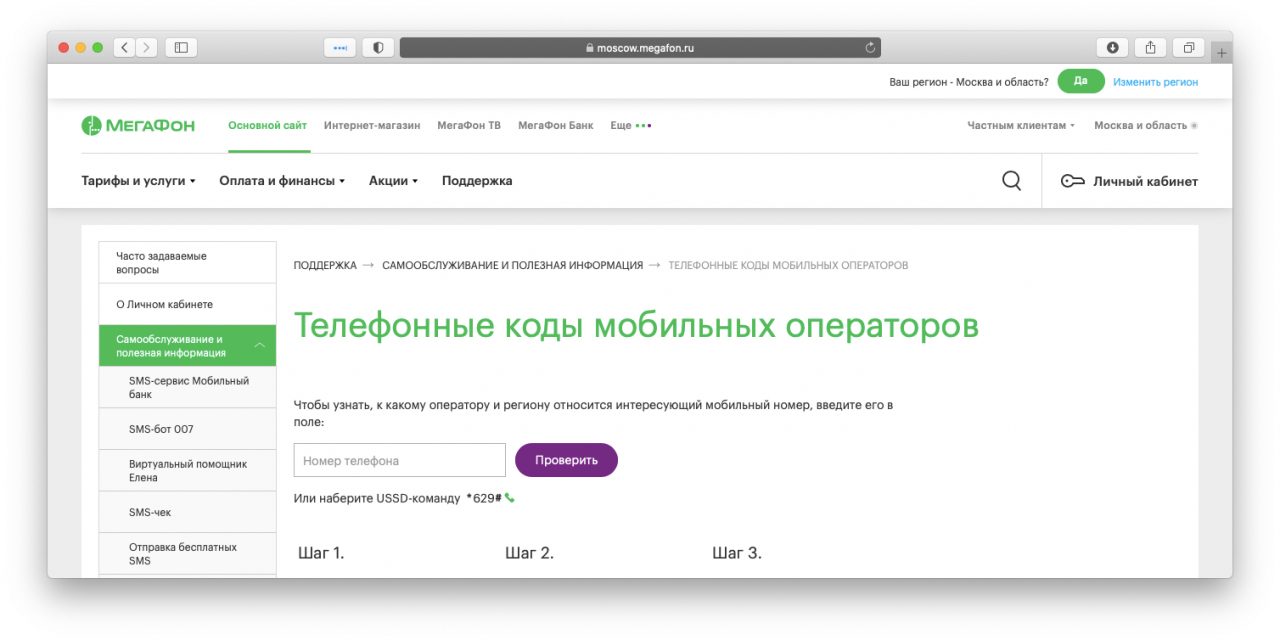
Task: Click the Номер телефона input field
Action: pos(399,459)
